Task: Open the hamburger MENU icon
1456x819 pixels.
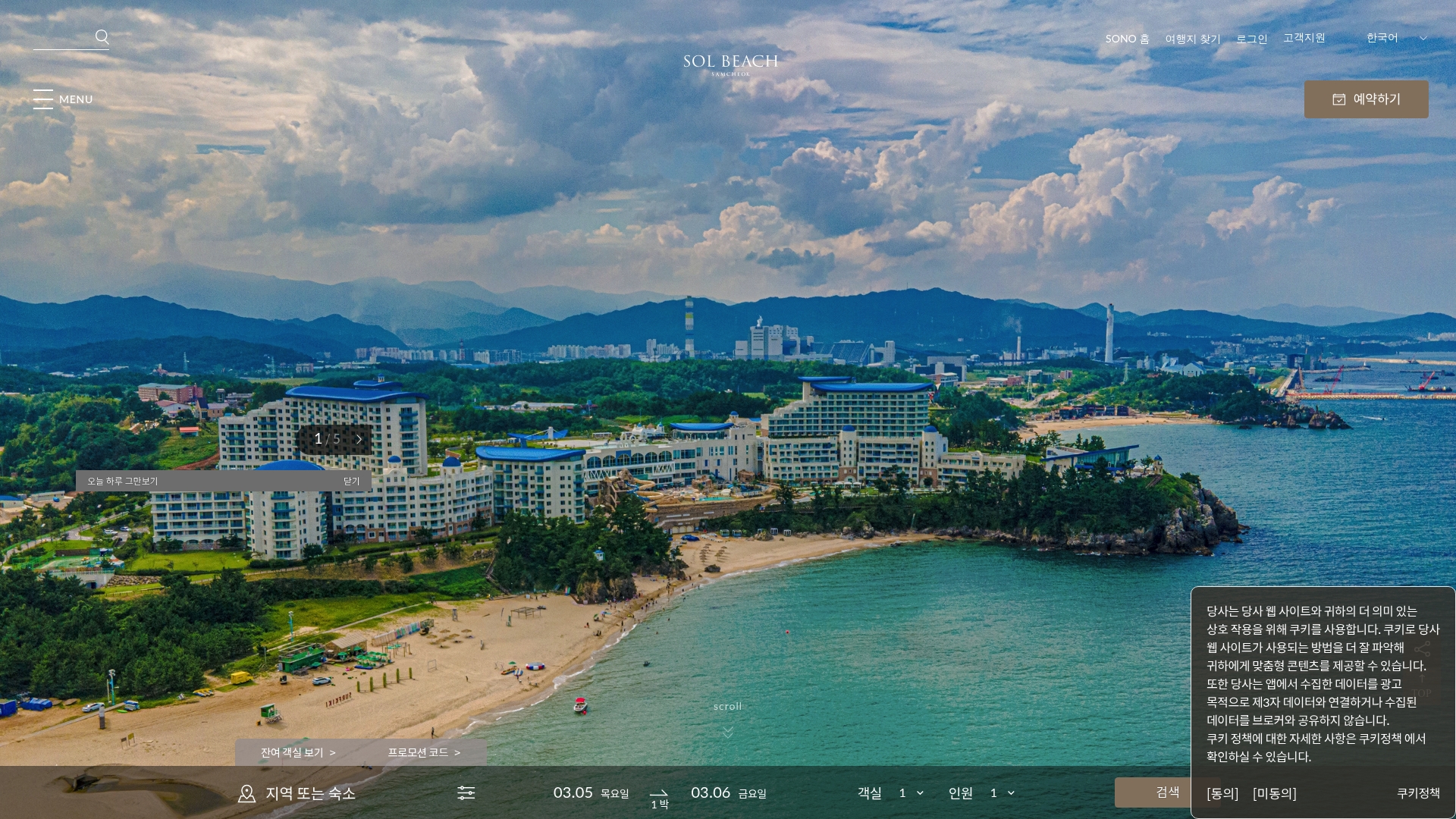Action: pyautogui.click(x=43, y=99)
